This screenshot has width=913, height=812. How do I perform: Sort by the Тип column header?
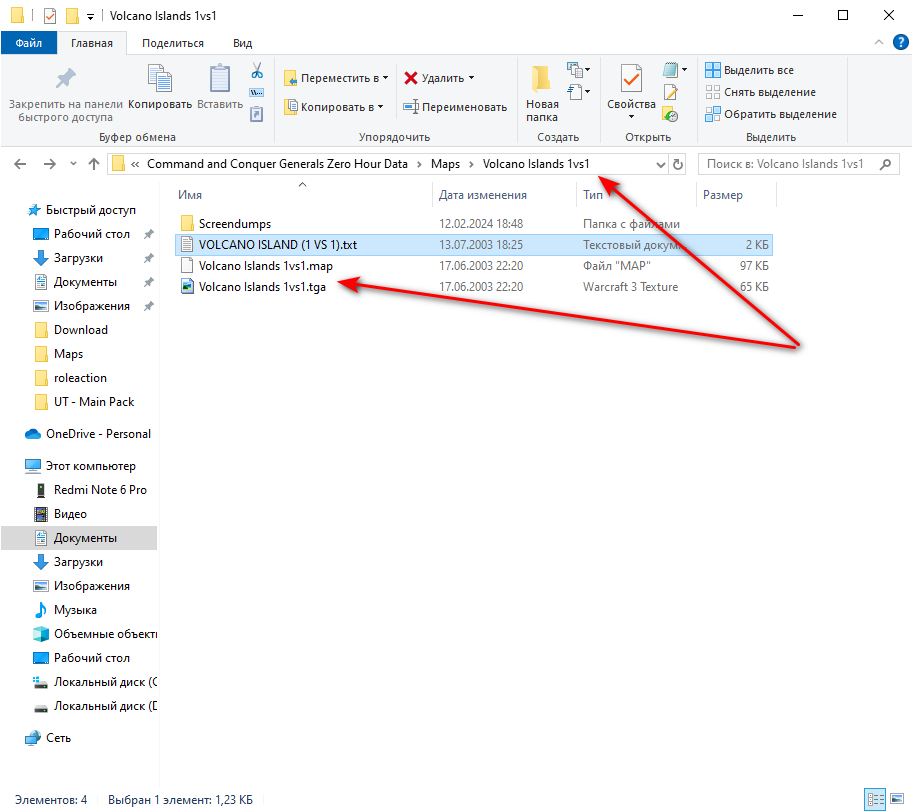click(636, 195)
